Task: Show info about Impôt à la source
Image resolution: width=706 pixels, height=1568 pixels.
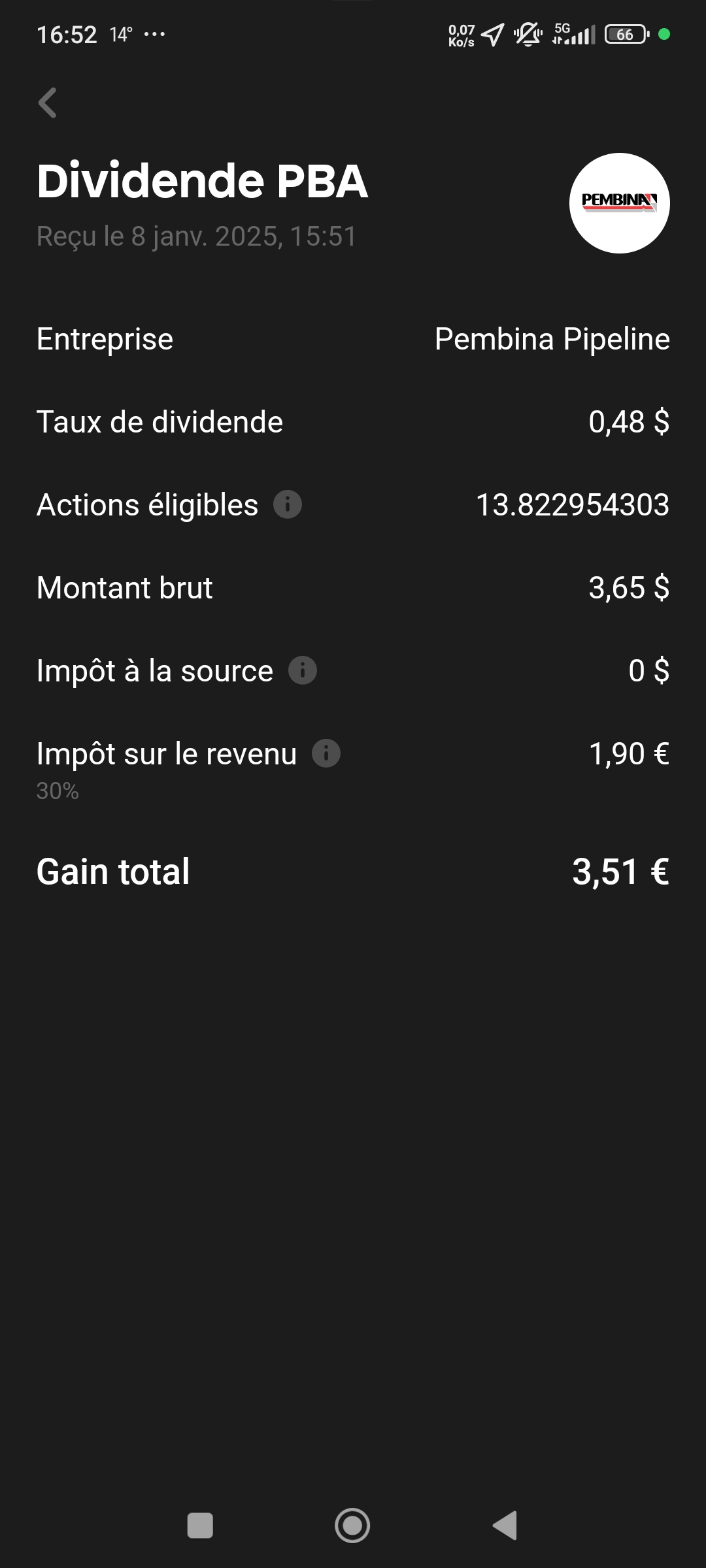Action: tap(303, 670)
